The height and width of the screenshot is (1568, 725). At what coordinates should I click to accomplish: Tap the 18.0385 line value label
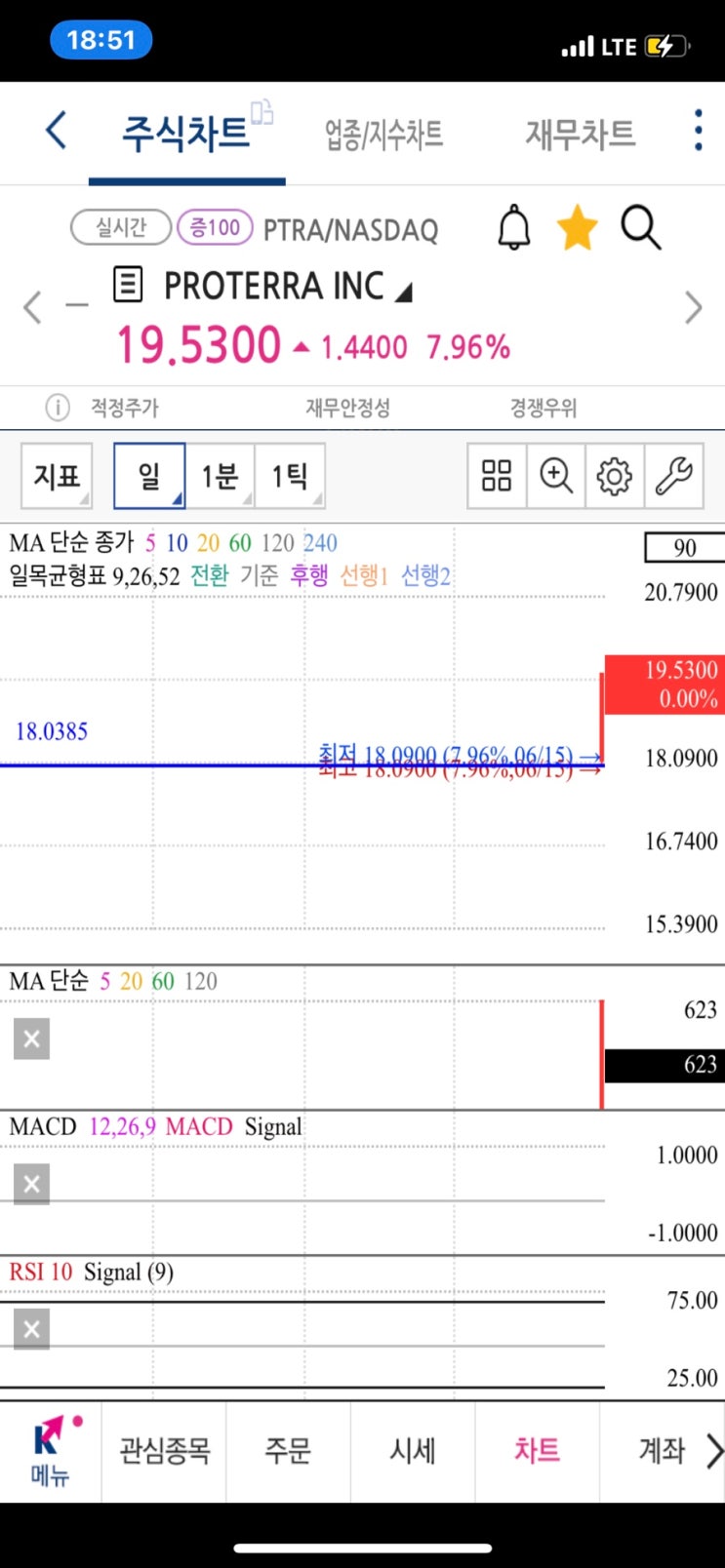pos(52,730)
